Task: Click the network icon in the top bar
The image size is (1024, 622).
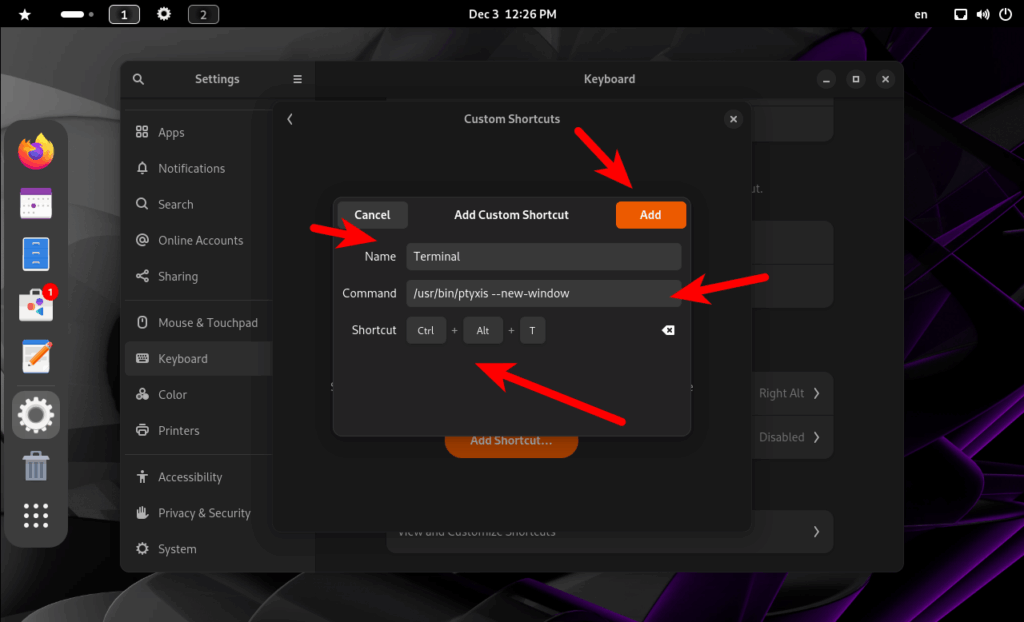Action: tap(961, 14)
